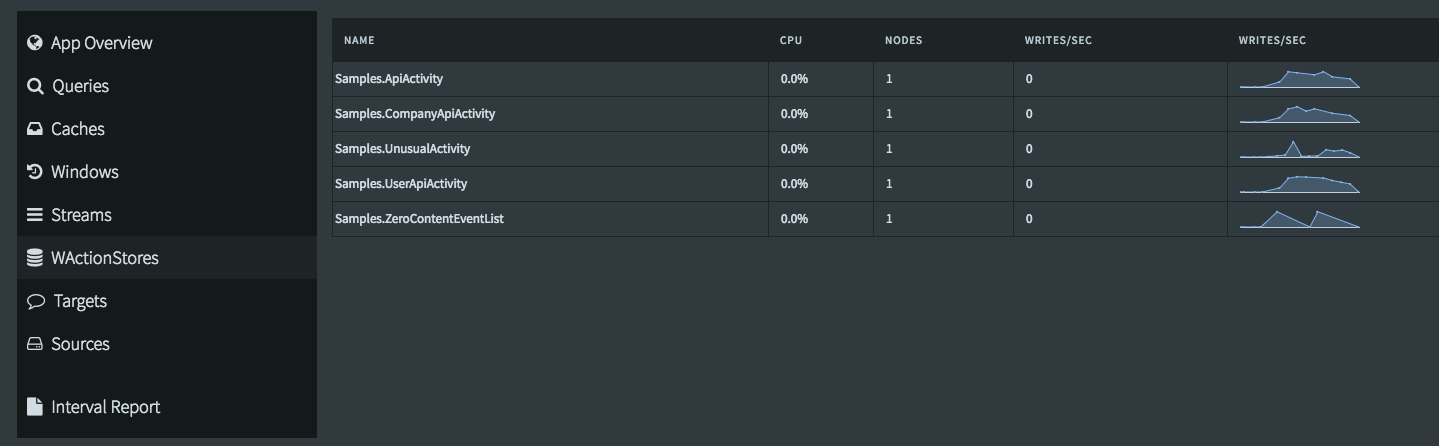Click the magnifier icon next to Queries
The width and height of the screenshot is (1439, 446).
[x=35, y=86]
